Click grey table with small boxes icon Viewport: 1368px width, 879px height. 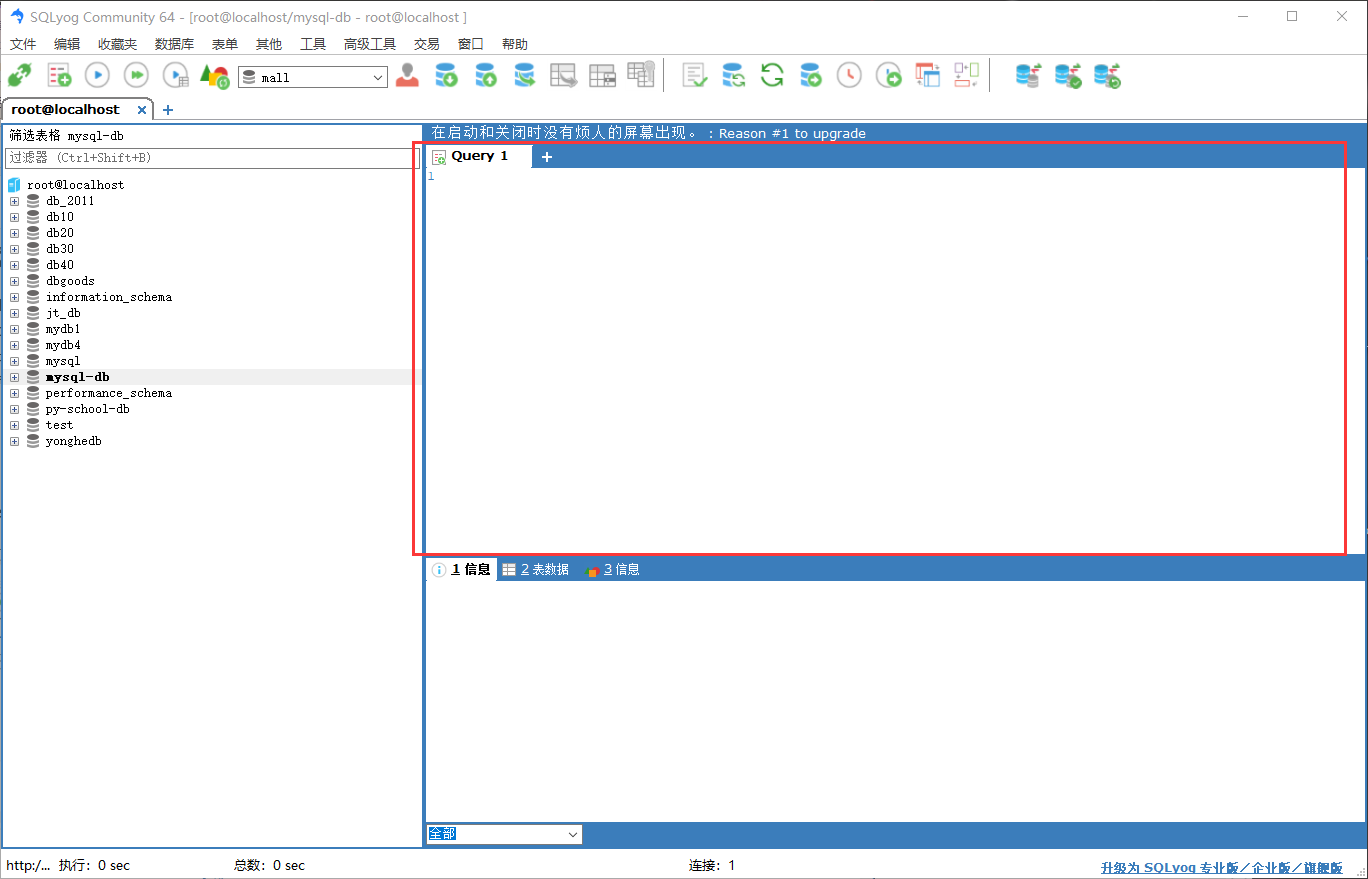(602, 76)
